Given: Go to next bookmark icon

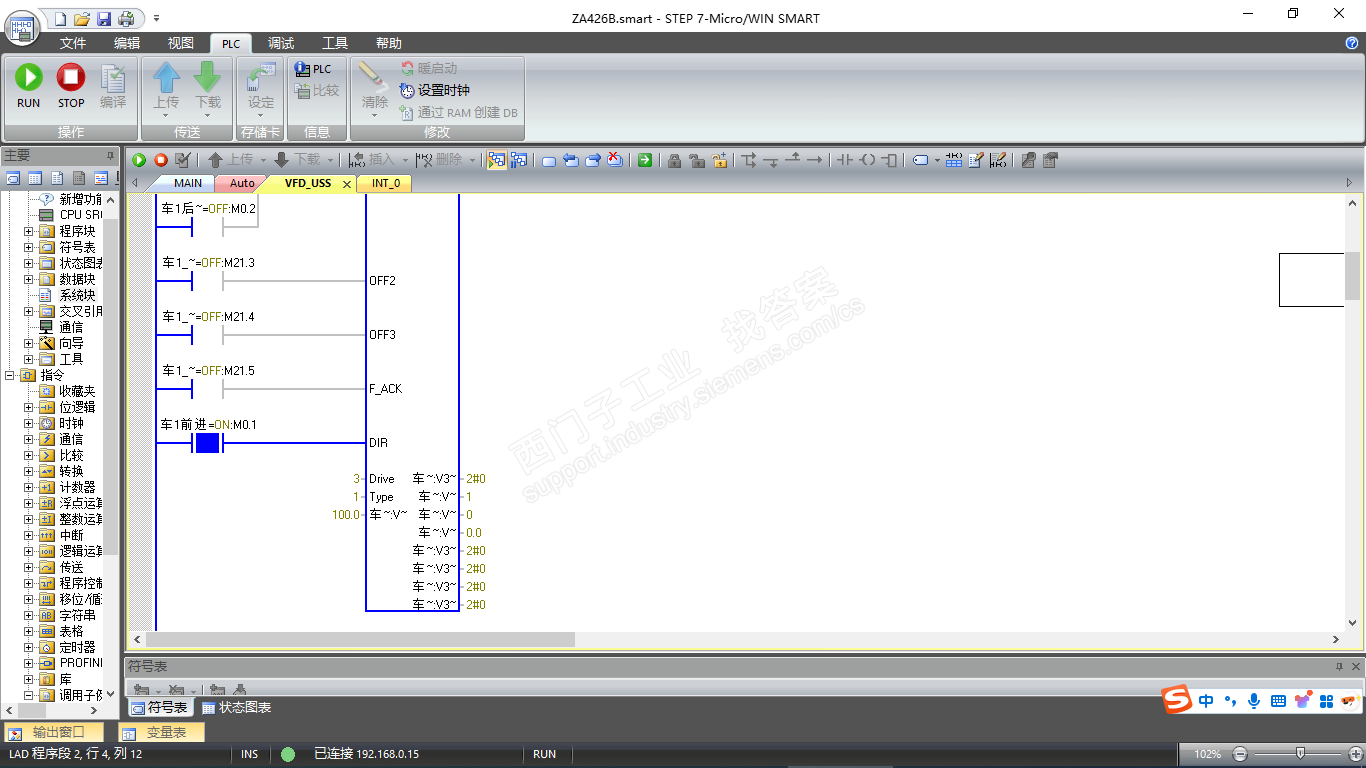Looking at the screenshot, I should (x=593, y=160).
